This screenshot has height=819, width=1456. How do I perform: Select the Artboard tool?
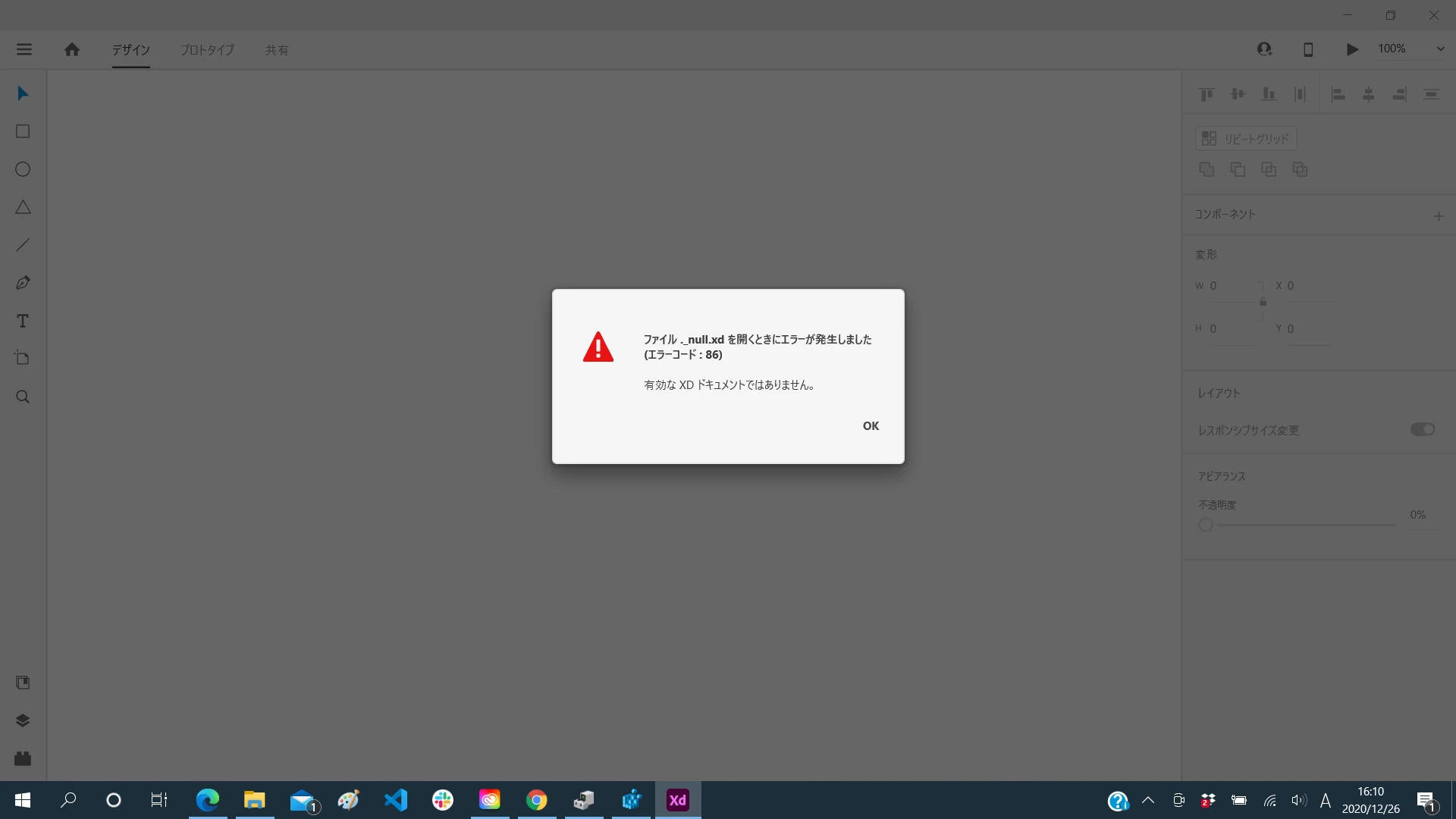pos(23,358)
